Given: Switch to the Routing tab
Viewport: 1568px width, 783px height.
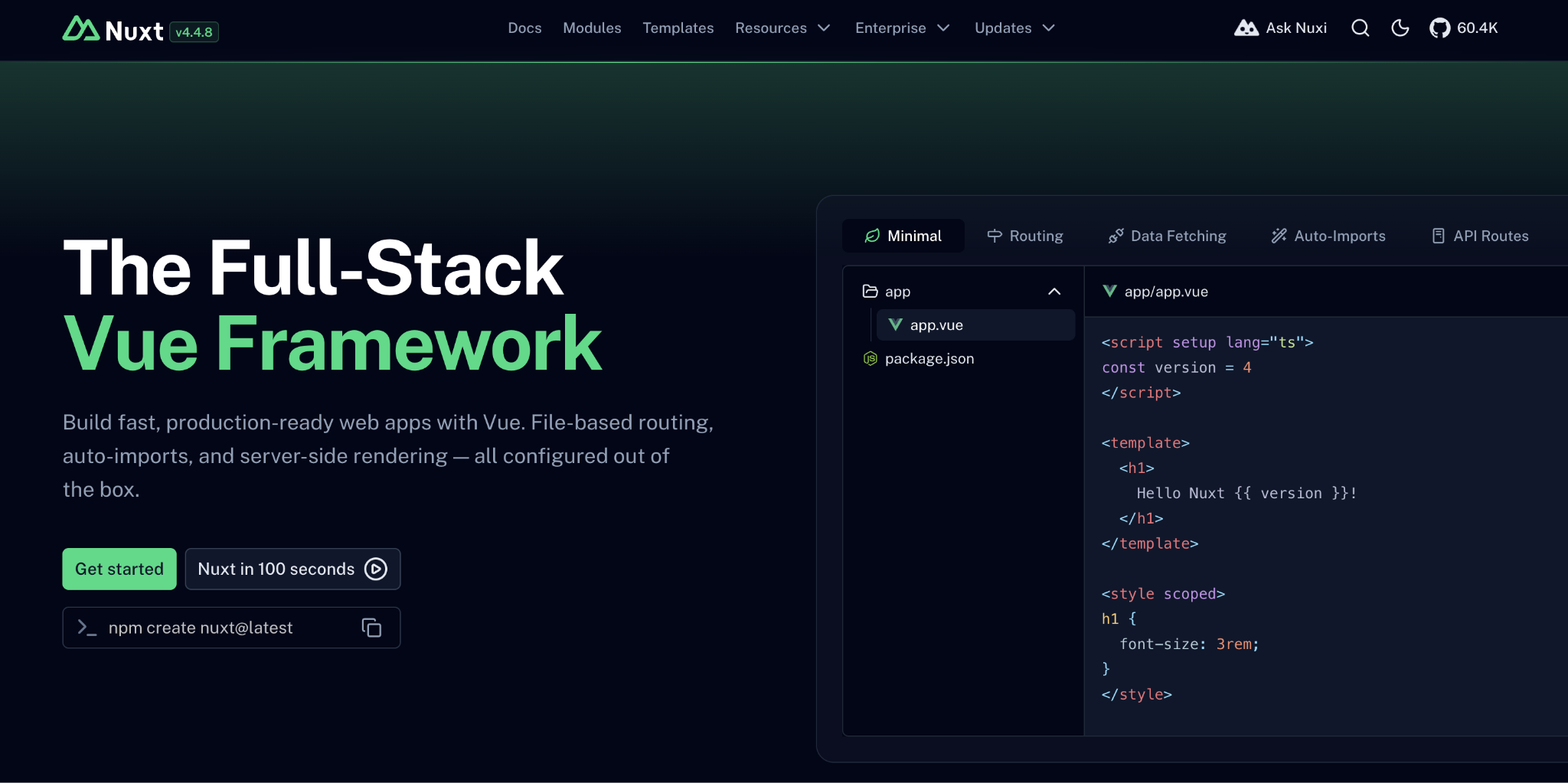Looking at the screenshot, I should click(1025, 236).
